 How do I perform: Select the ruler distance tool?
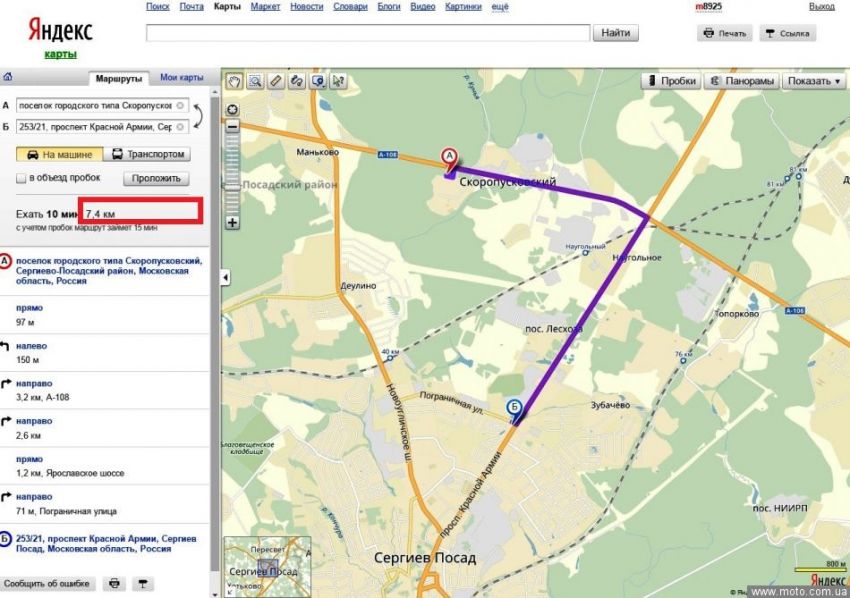pyautogui.click(x=275, y=81)
